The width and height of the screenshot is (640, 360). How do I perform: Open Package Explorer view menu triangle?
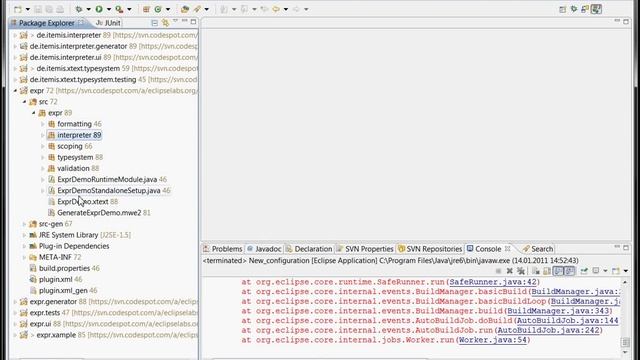pyautogui.click(x=176, y=21)
